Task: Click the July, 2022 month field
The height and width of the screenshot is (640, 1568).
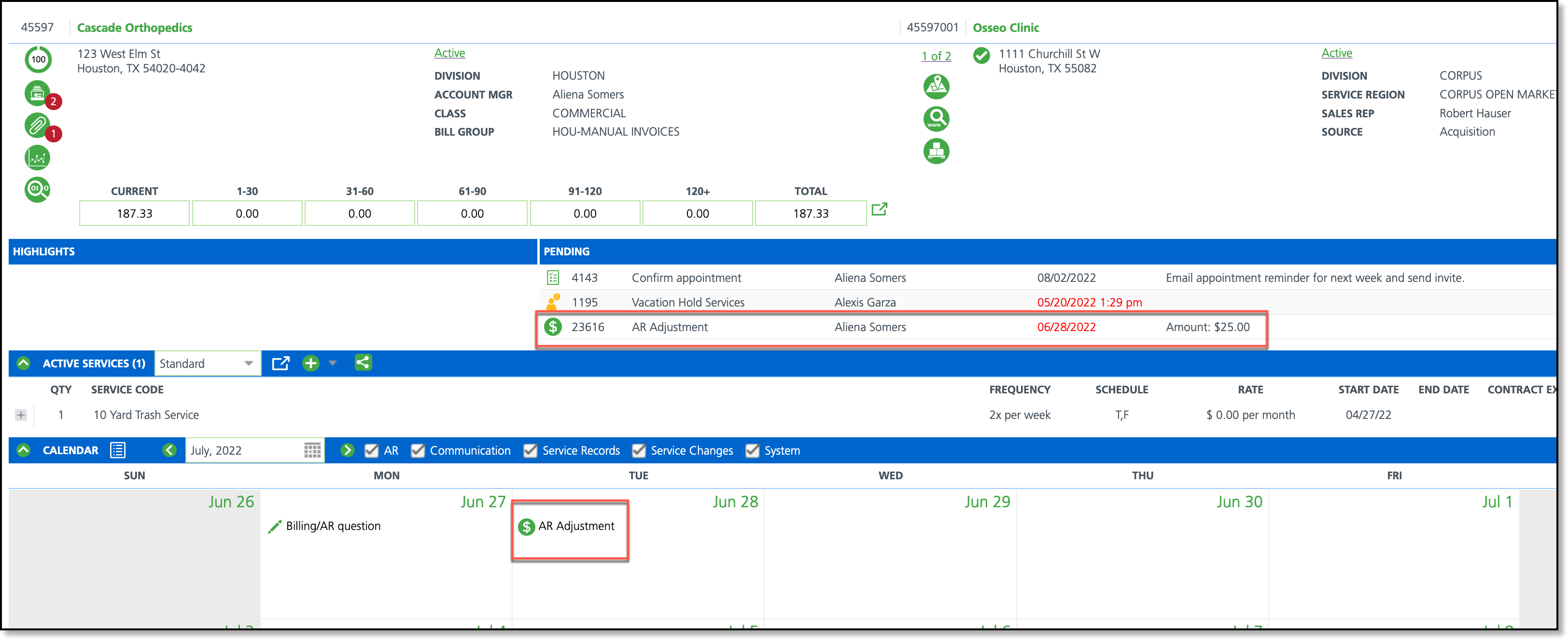Action: coord(243,450)
